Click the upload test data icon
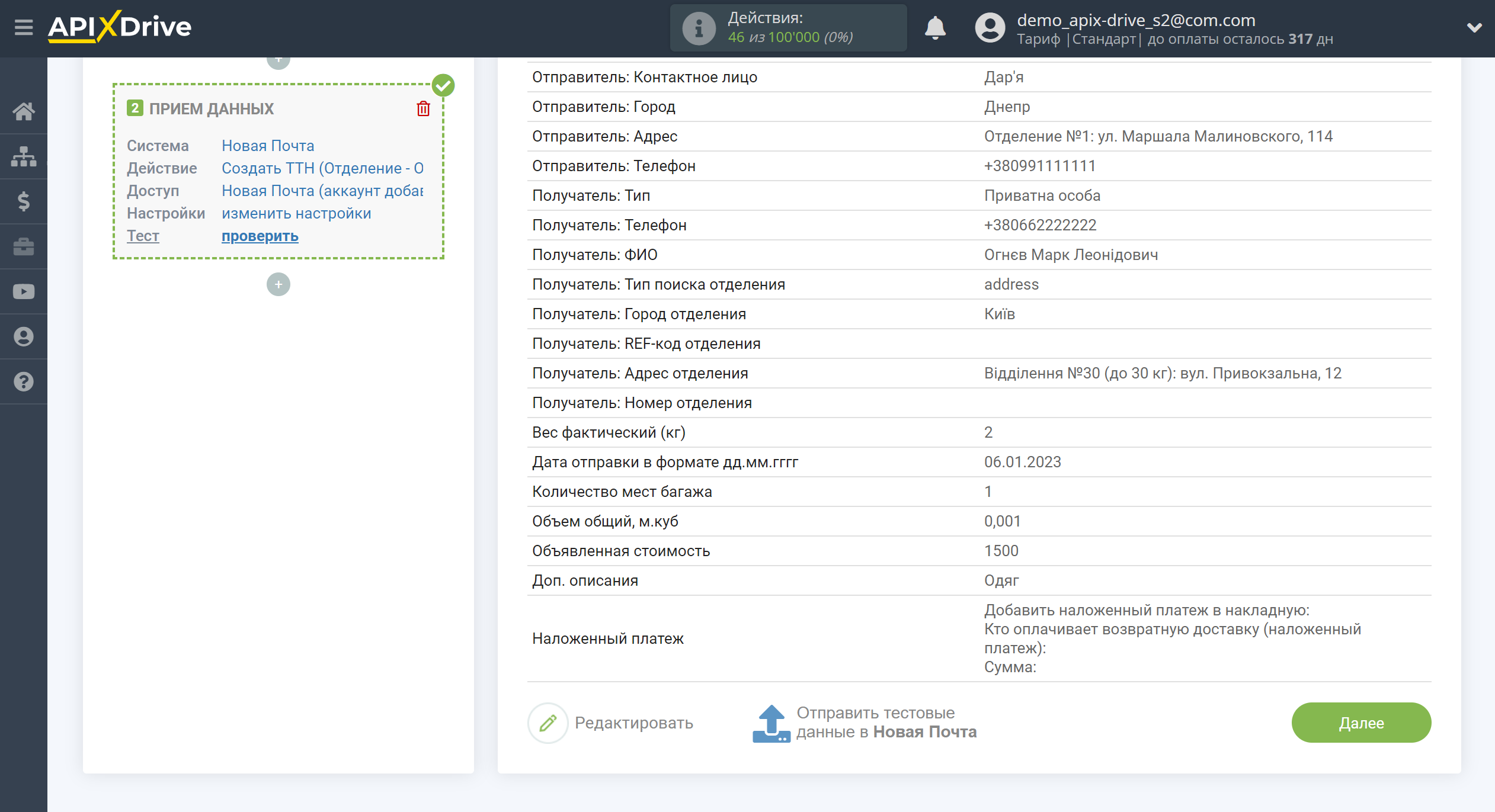Viewport: 1495px width, 812px height. 771,723
